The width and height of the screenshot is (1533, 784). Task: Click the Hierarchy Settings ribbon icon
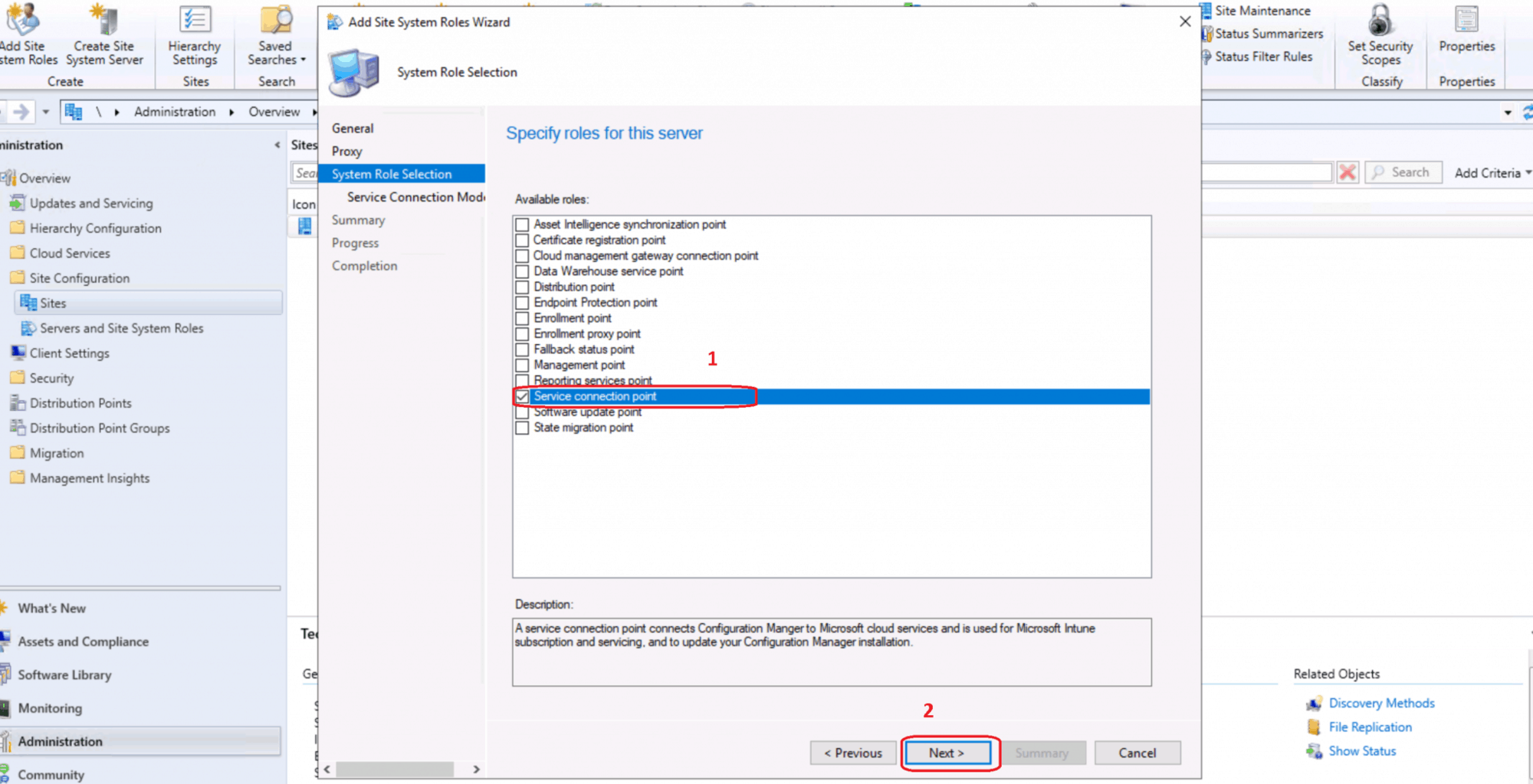[x=195, y=21]
